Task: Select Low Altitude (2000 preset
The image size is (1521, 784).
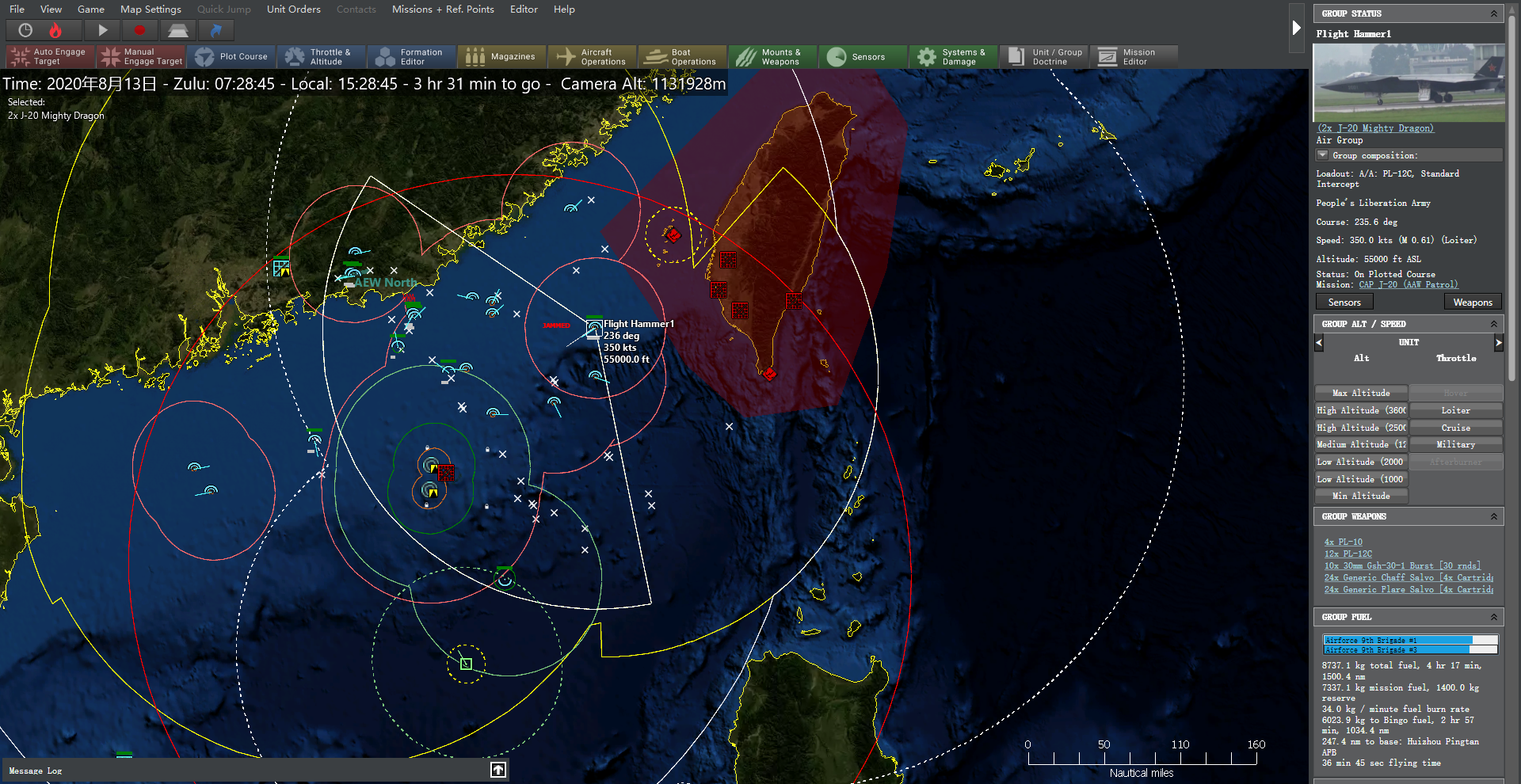Action: tap(1361, 462)
